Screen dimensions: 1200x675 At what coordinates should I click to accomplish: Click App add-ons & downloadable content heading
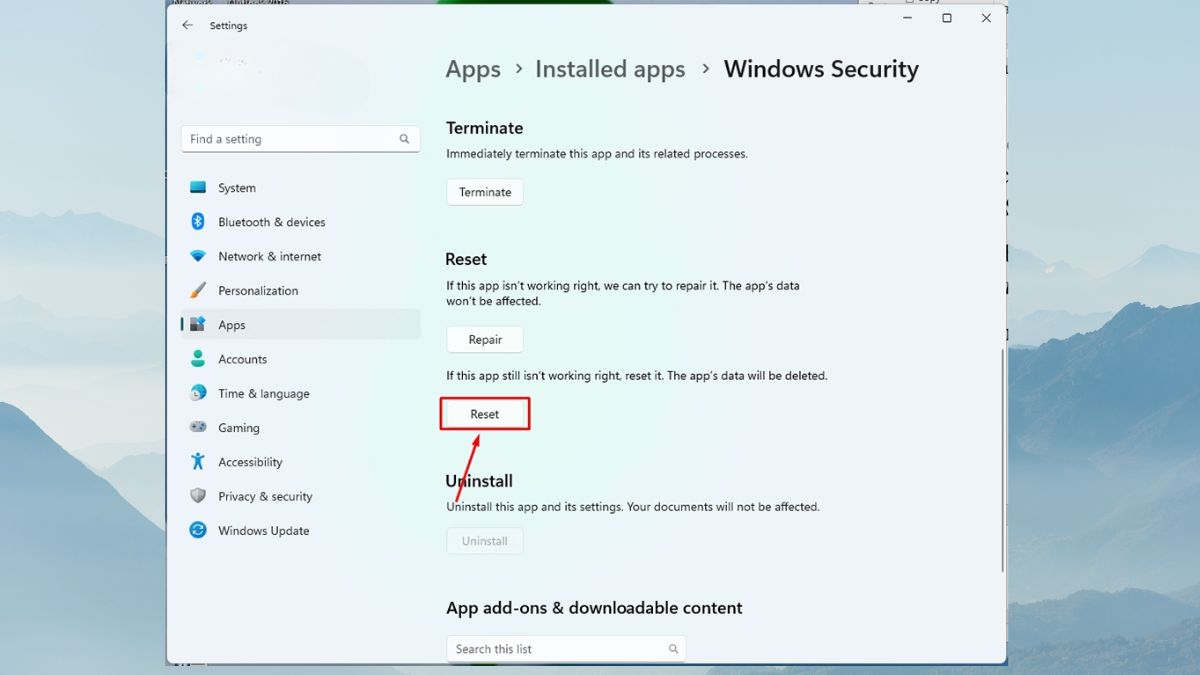[x=594, y=608]
